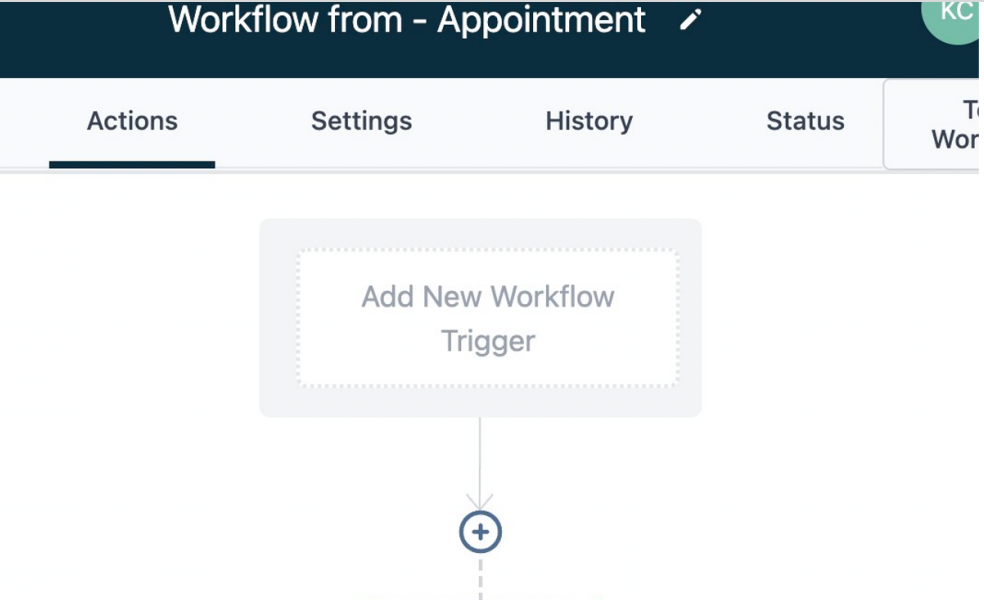Go to the History tab
Viewport: 984px width, 600px height.
589,121
